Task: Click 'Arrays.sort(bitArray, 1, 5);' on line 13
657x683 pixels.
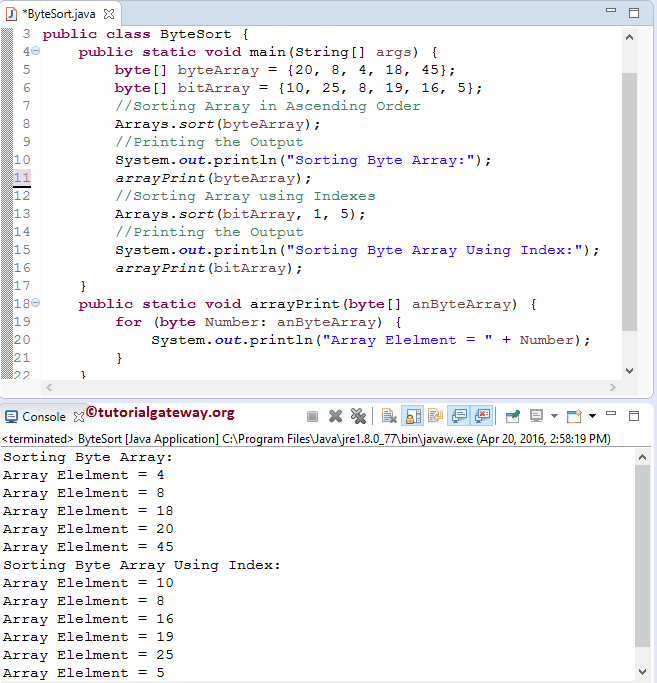Action: coord(240,214)
